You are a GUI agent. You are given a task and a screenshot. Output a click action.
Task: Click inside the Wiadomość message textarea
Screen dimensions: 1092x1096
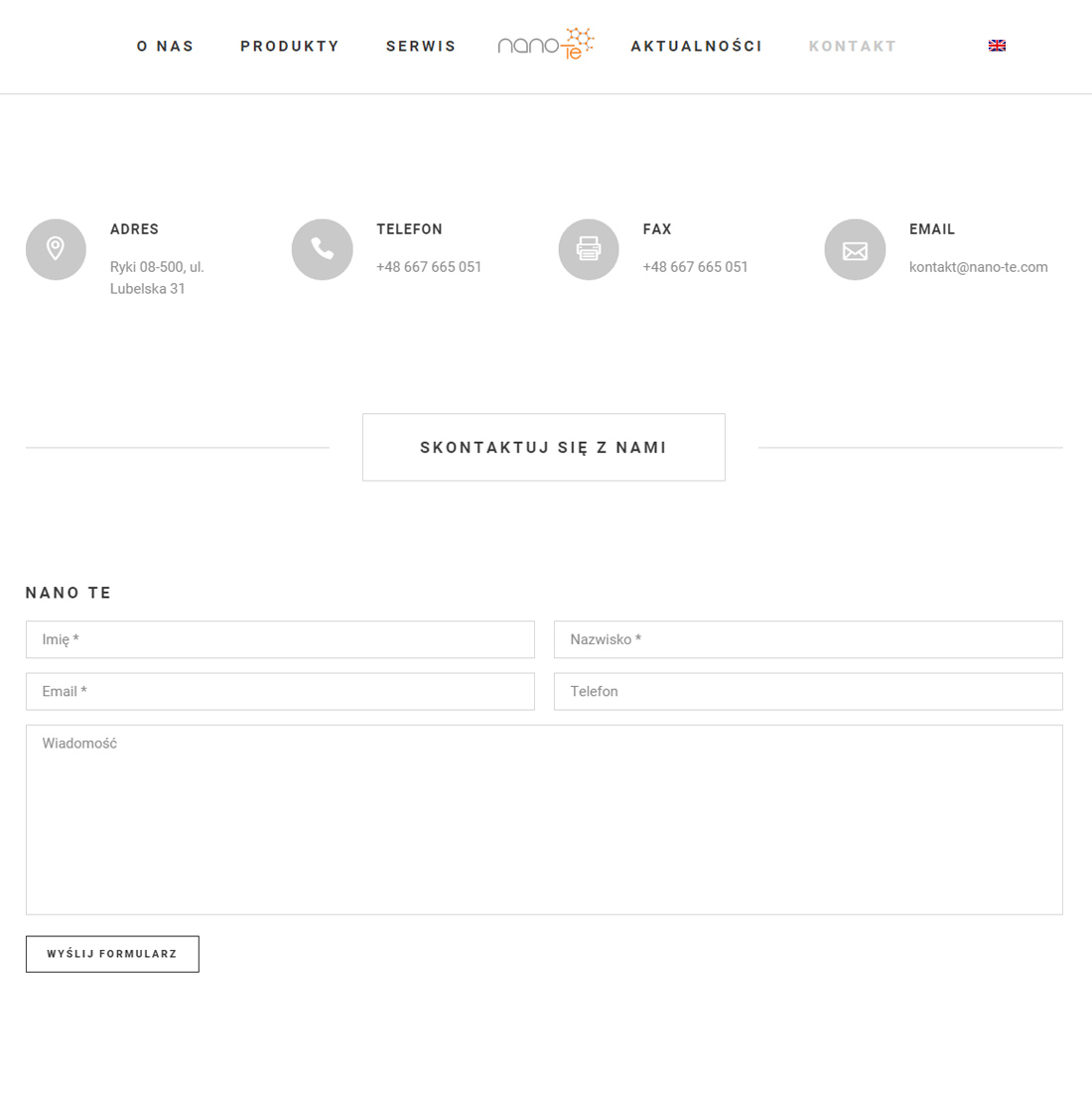544,820
